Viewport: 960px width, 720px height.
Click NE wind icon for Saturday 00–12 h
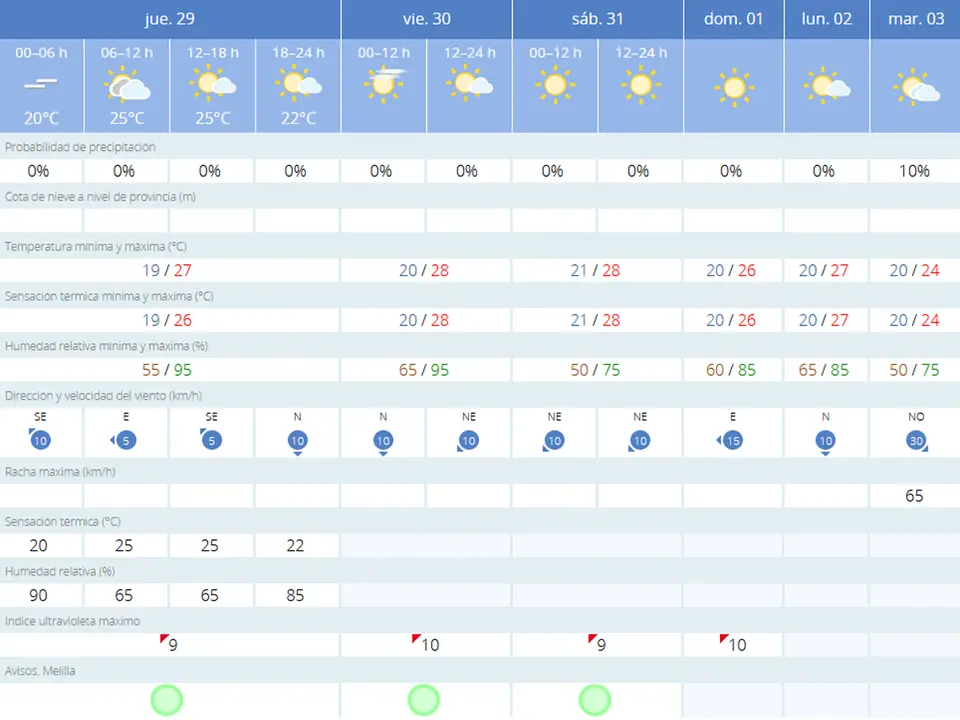coord(553,441)
